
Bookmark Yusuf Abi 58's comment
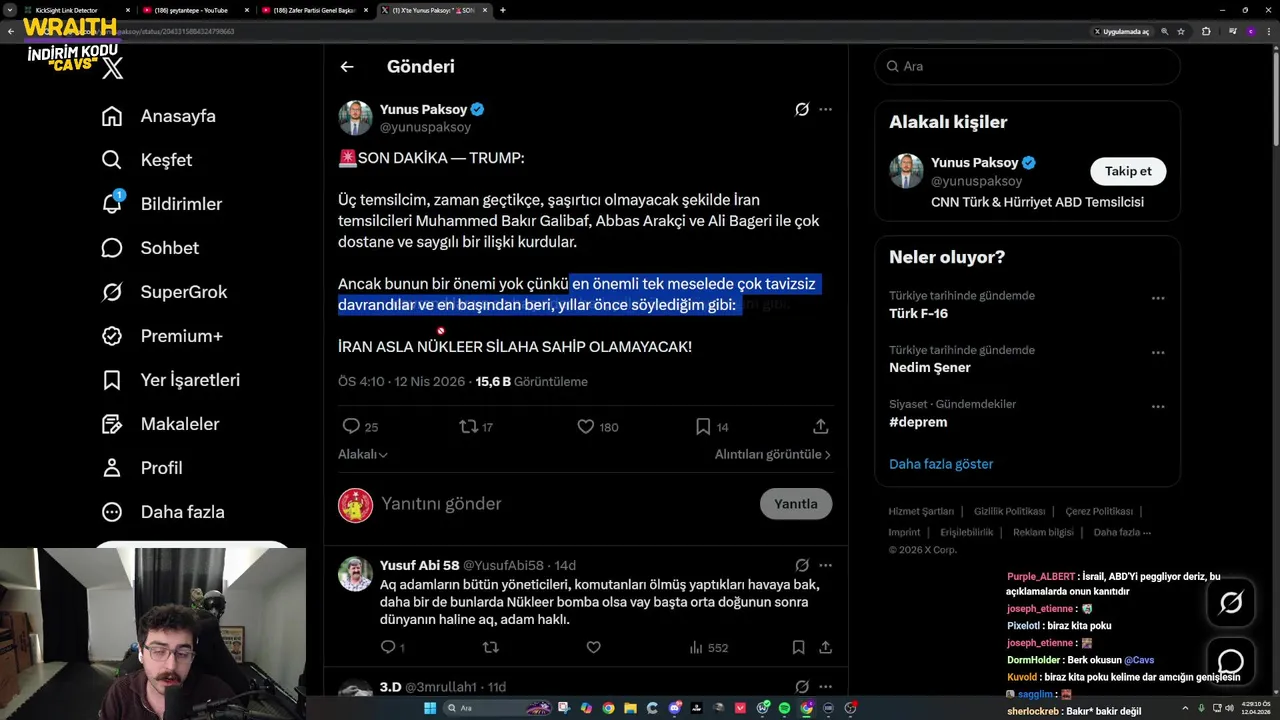pos(798,648)
